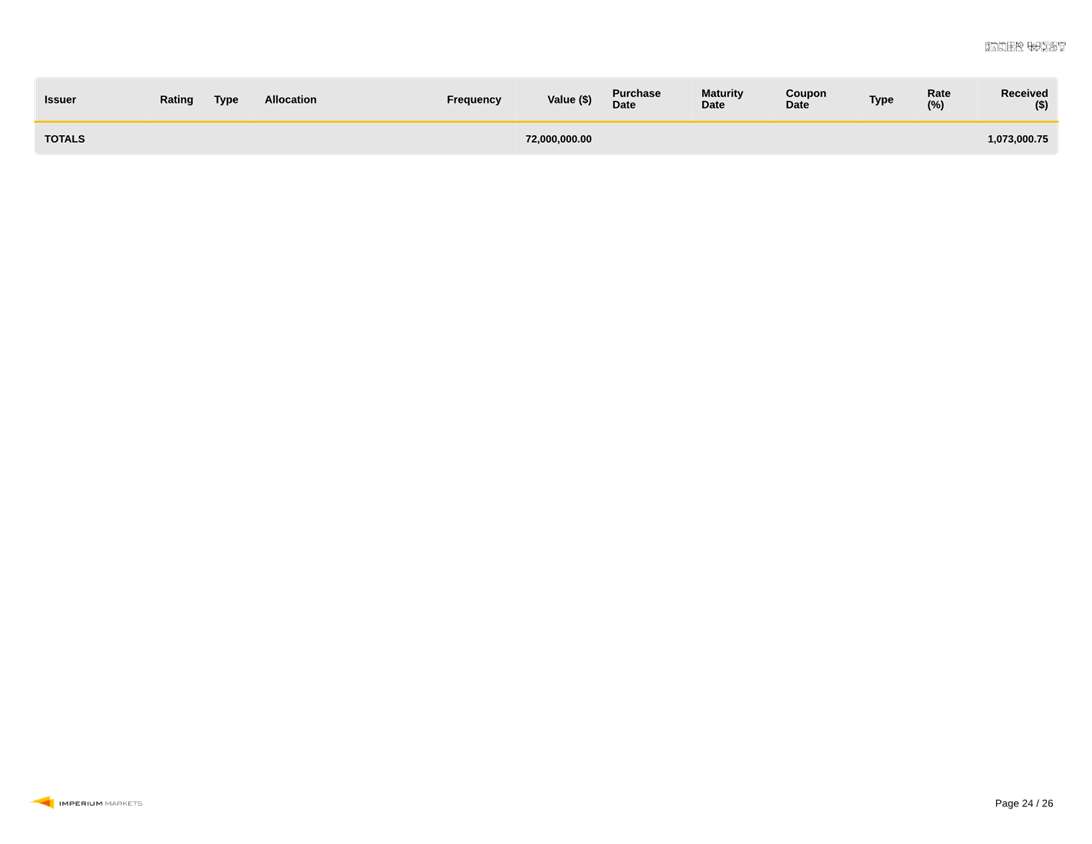
Task: Select the Coupon Date column header
Action: point(805,99)
